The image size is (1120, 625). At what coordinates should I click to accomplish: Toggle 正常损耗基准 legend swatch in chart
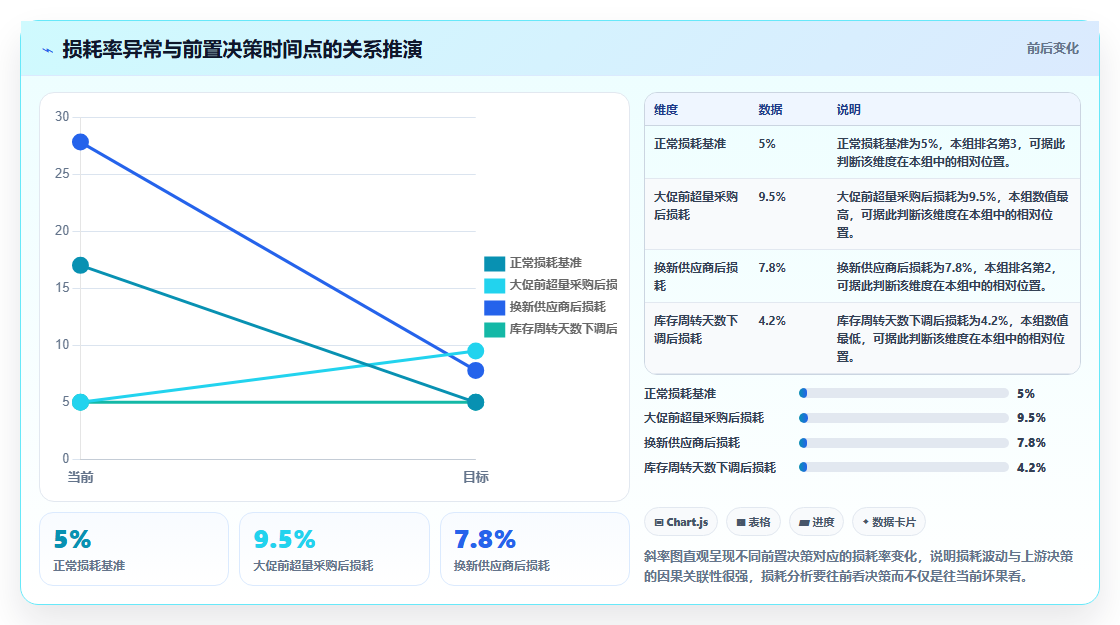pos(494,264)
